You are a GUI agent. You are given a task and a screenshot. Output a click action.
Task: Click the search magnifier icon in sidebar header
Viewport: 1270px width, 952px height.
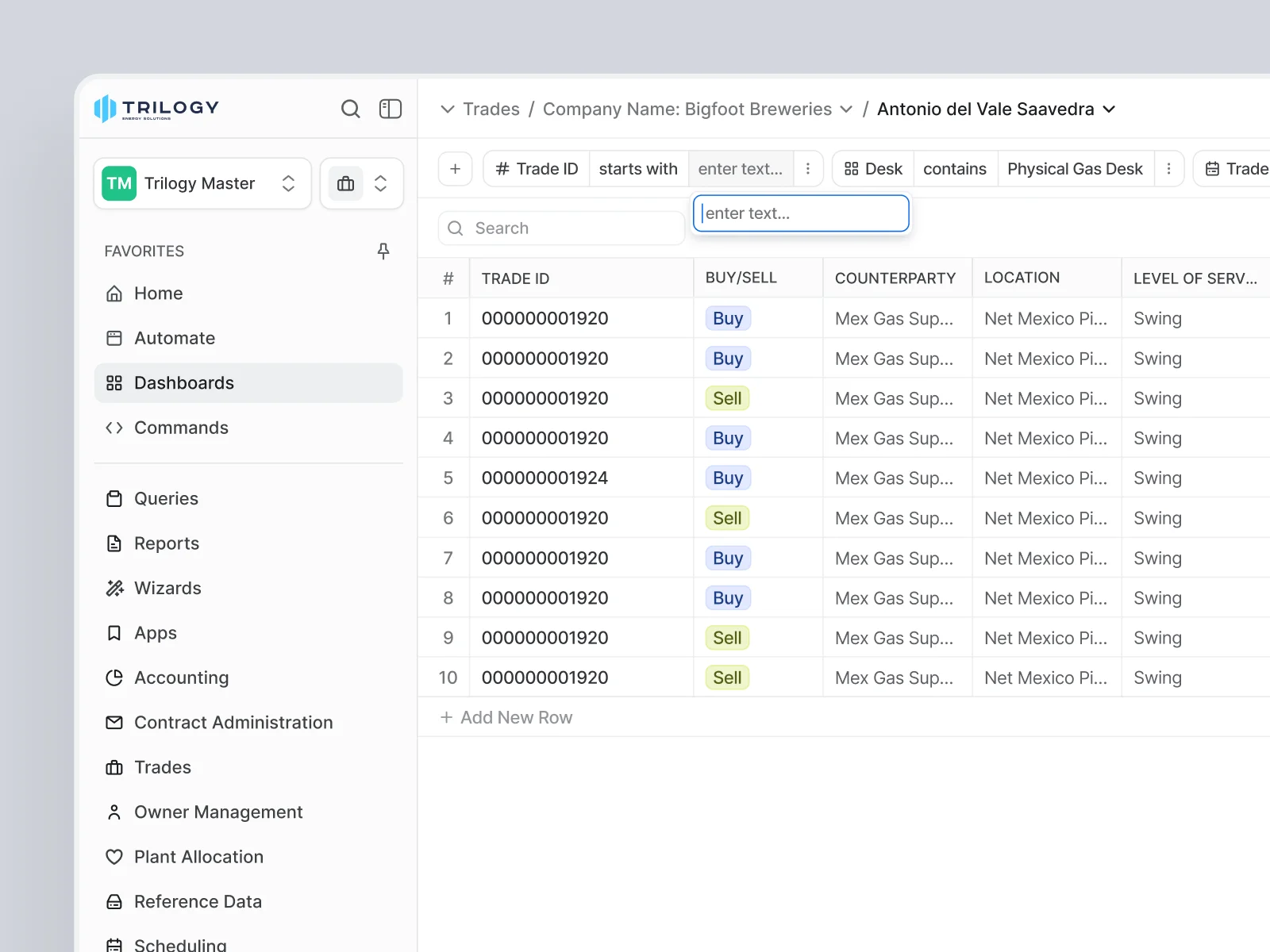(x=350, y=109)
